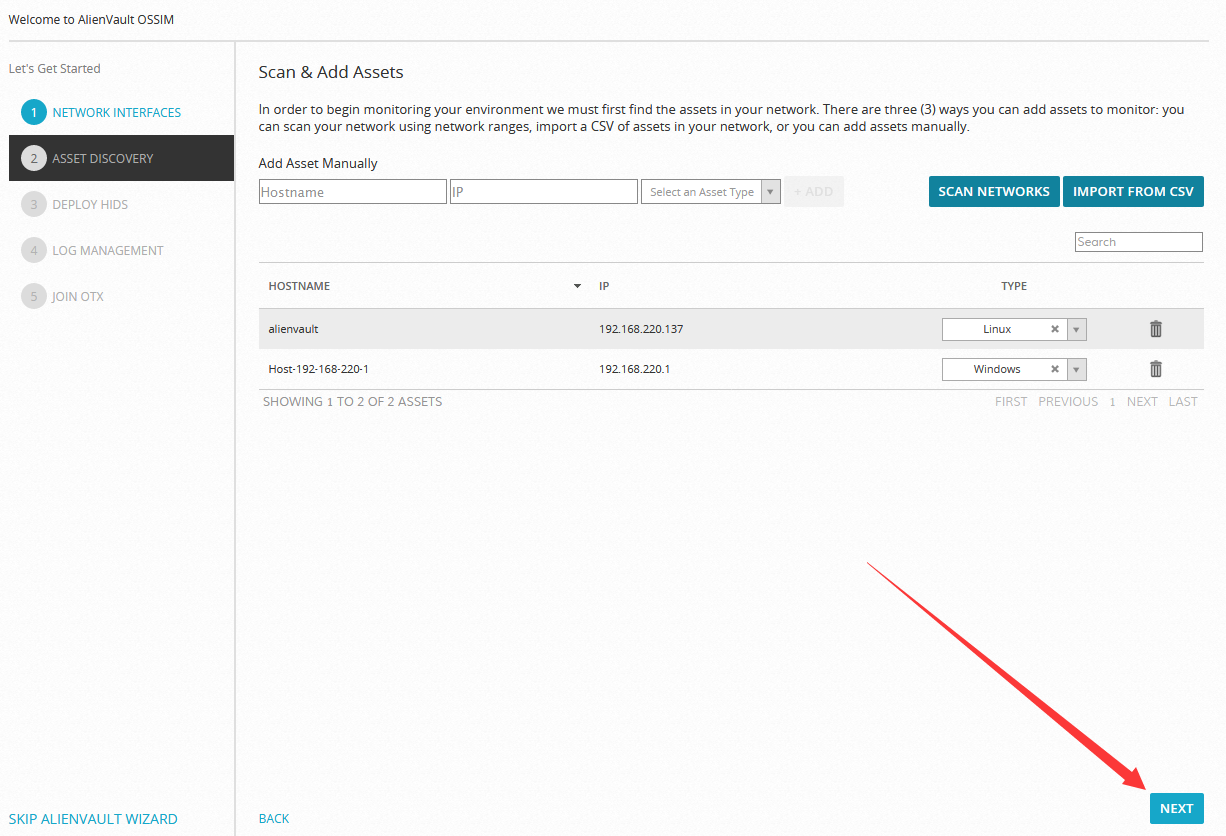This screenshot has height=836, width=1226.
Task: Open the Deploy HIDS step
Action: 90,204
